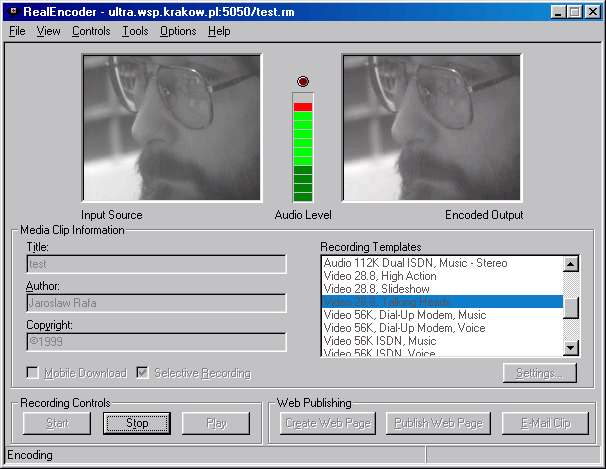Image resolution: width=606 pixels, height=469 pixels.
Task: Click the E-Mail Clip button
Action: point(545,423)
